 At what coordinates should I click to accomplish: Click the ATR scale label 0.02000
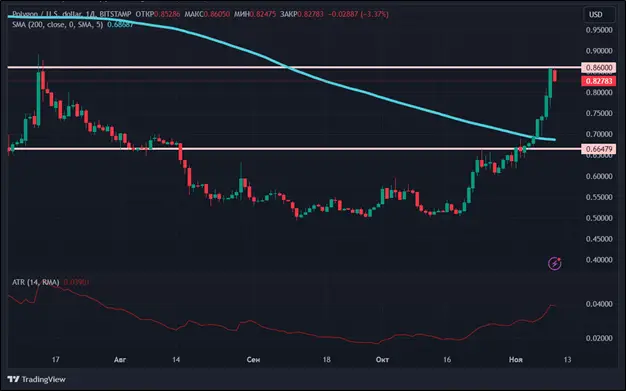(599, 338)
